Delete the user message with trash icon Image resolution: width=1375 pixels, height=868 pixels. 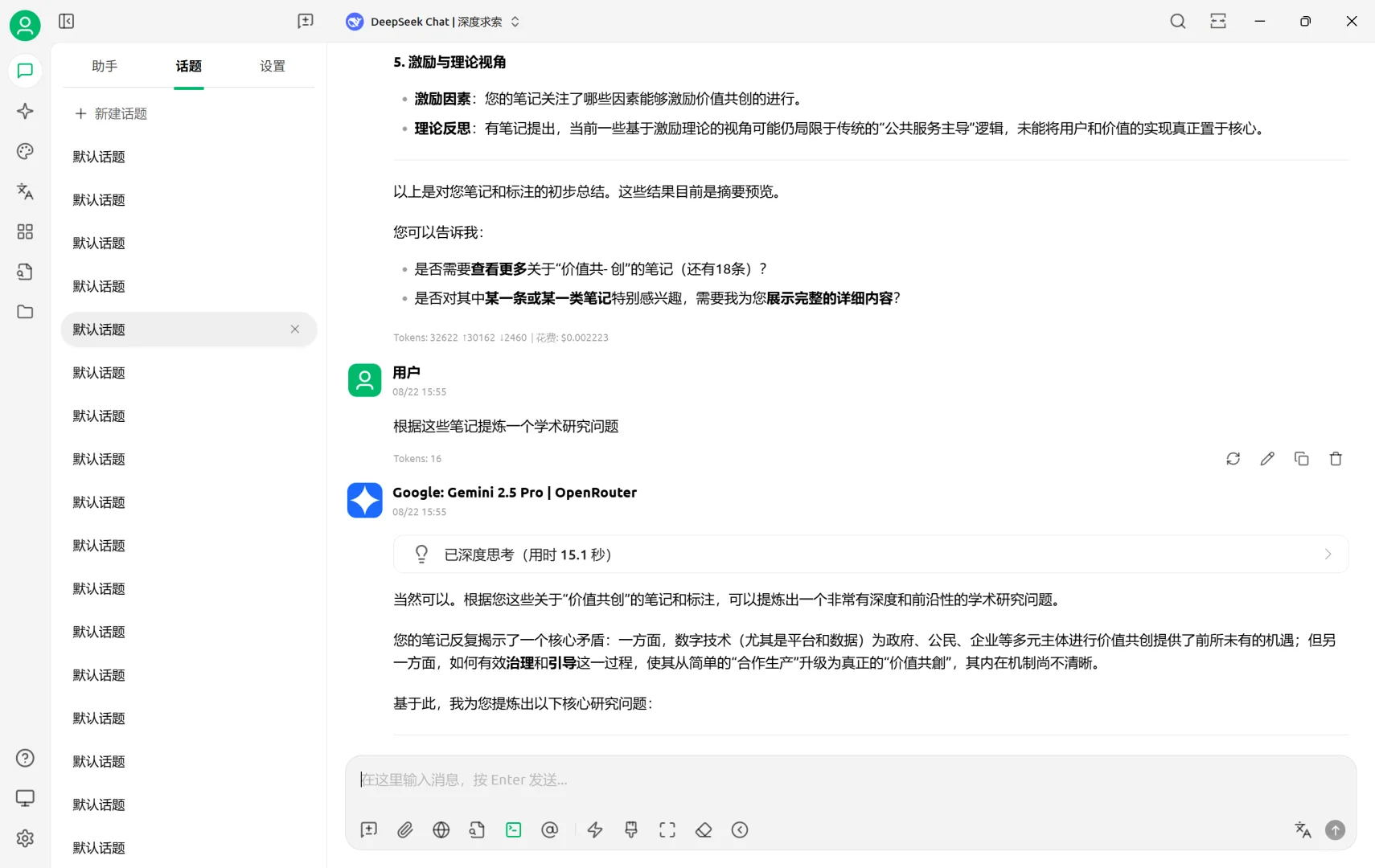(1336, 458)
